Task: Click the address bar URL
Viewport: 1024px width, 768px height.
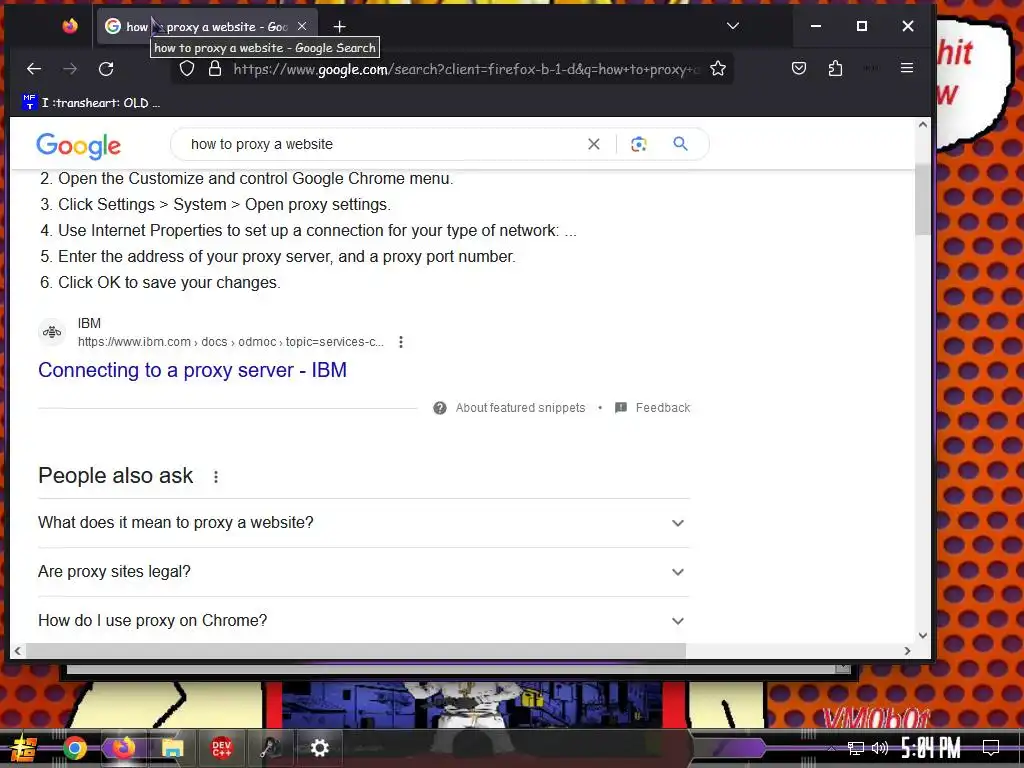Action: point(465,69)
